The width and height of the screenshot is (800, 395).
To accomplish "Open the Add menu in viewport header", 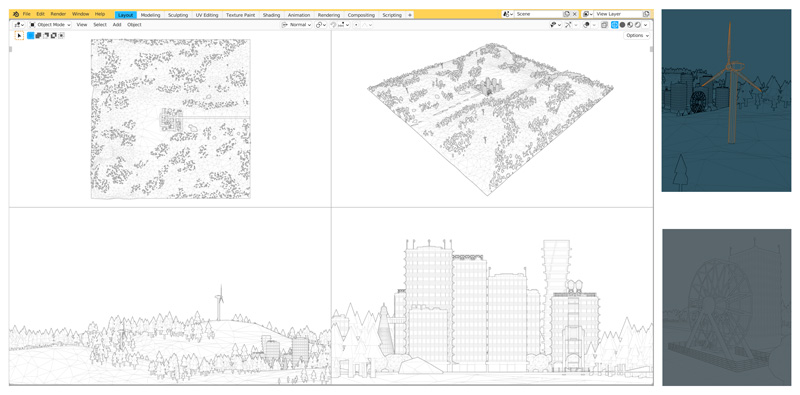I will (117, 24).
